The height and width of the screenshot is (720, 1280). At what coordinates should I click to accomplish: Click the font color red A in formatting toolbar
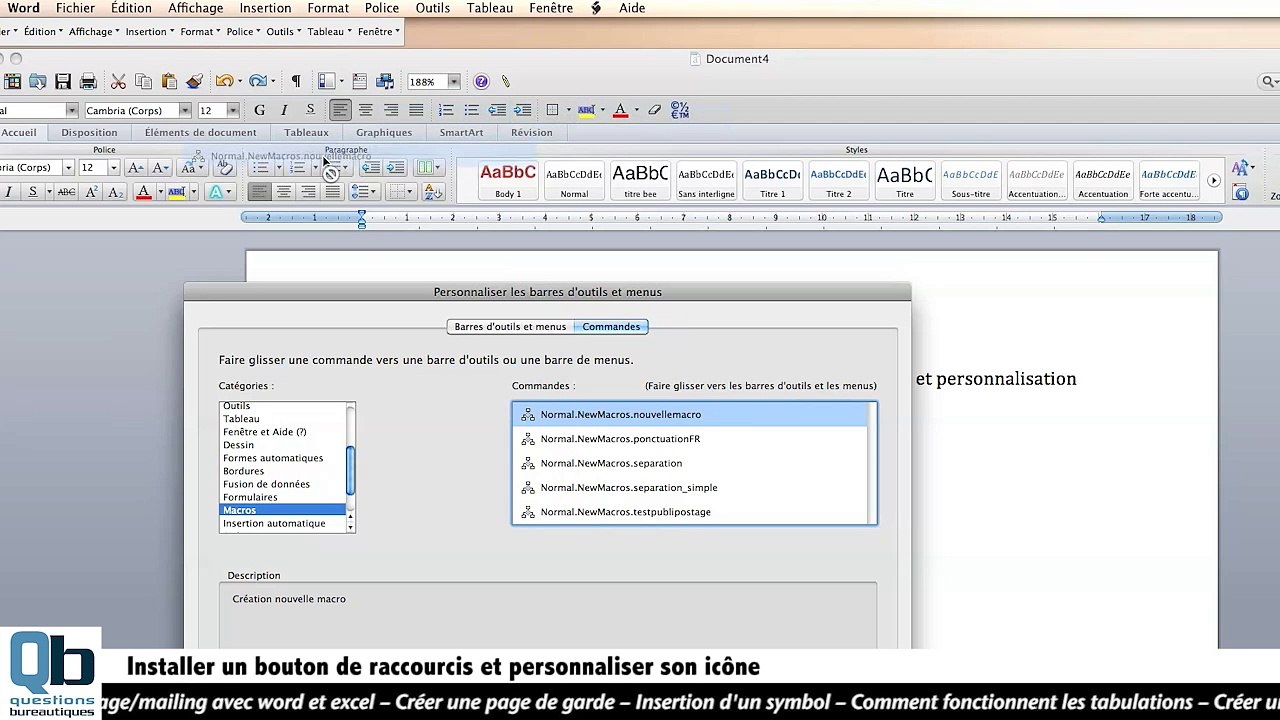pos(620,110)
